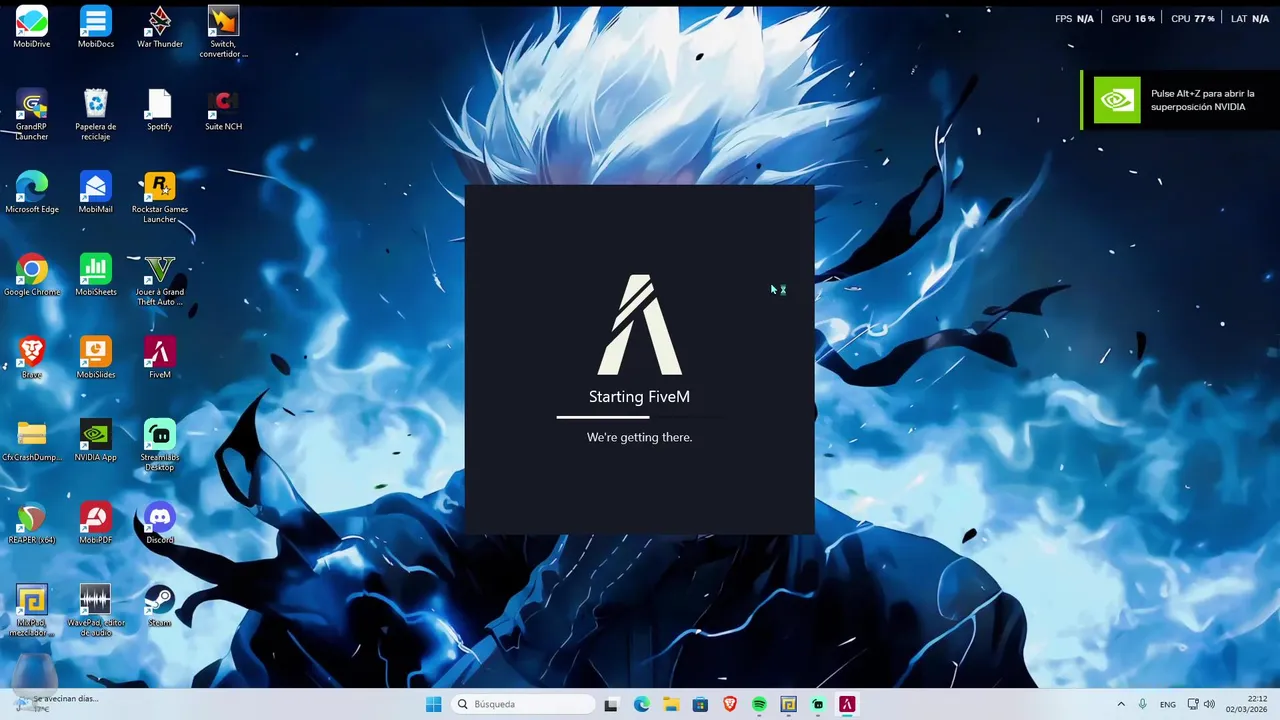
Task: Select the Switch converter desktop icon
Action: point(224,32)
